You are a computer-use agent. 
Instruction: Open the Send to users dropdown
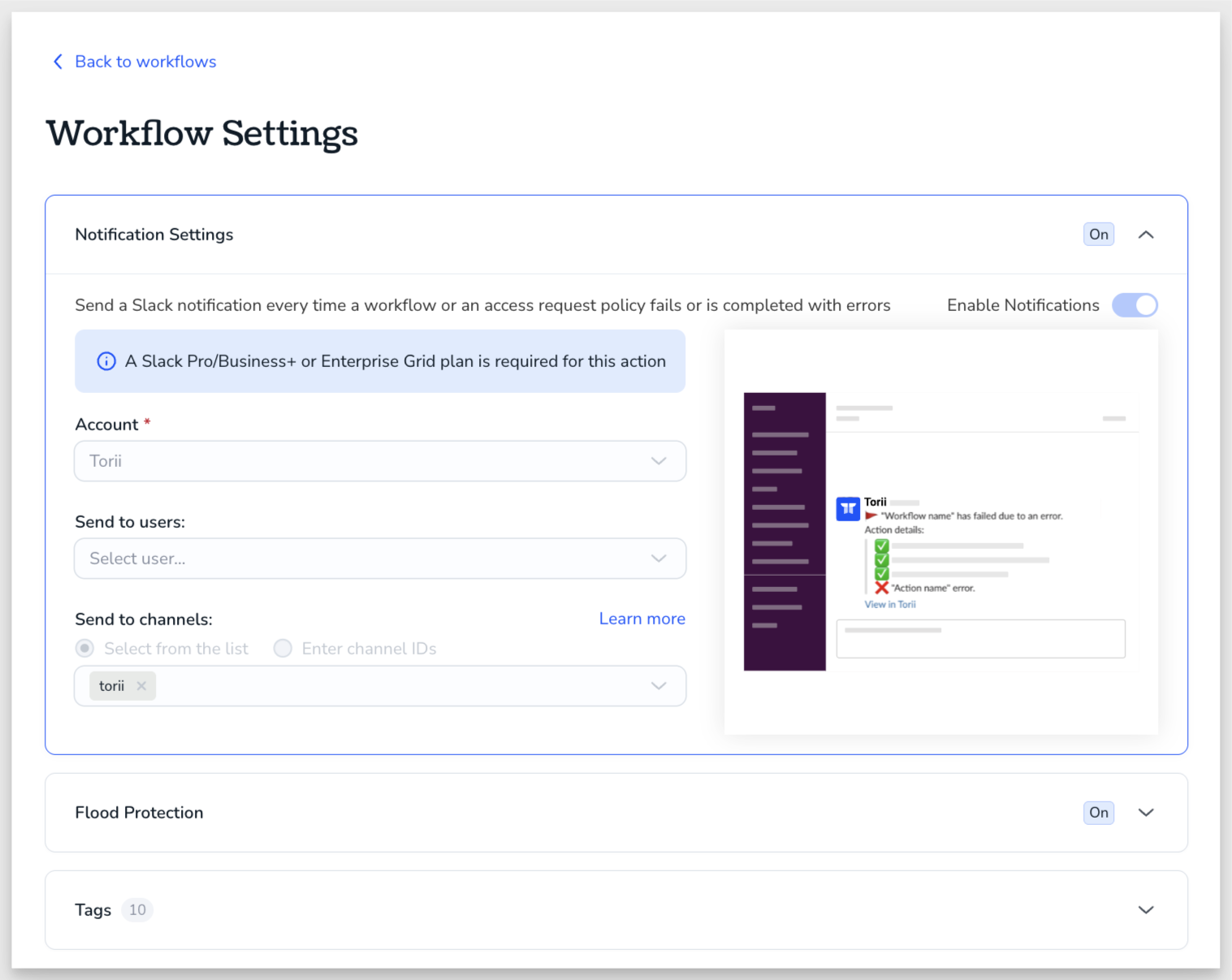[x=380, y=559]
